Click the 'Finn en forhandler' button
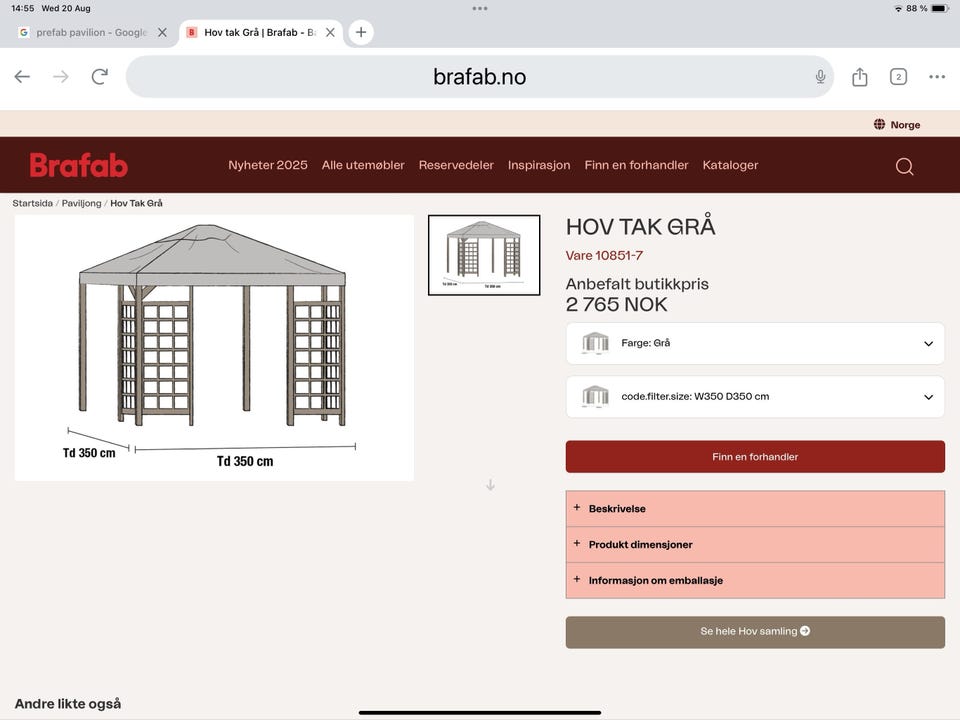Screen dimensions: 960x720 point(755,456)
